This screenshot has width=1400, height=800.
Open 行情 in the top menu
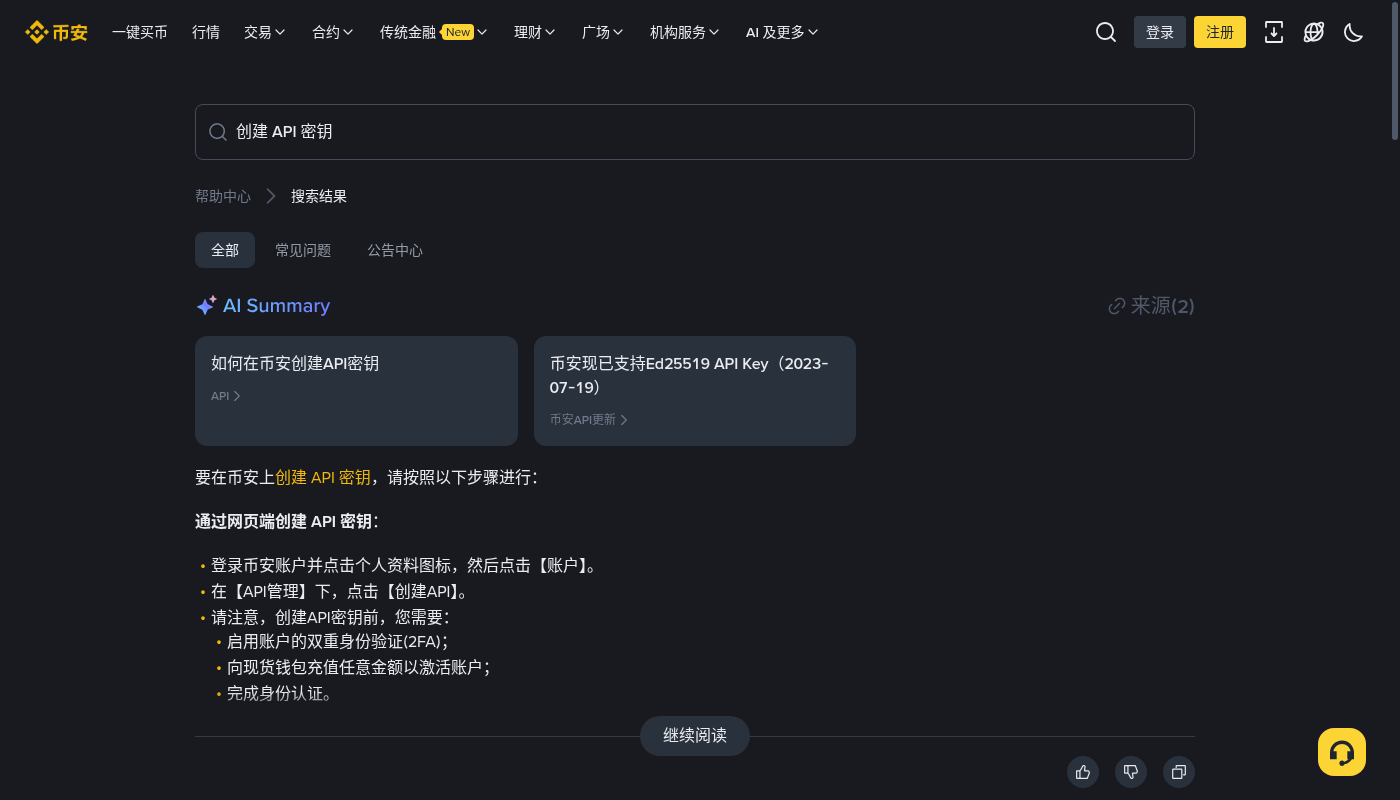[206, 32]
